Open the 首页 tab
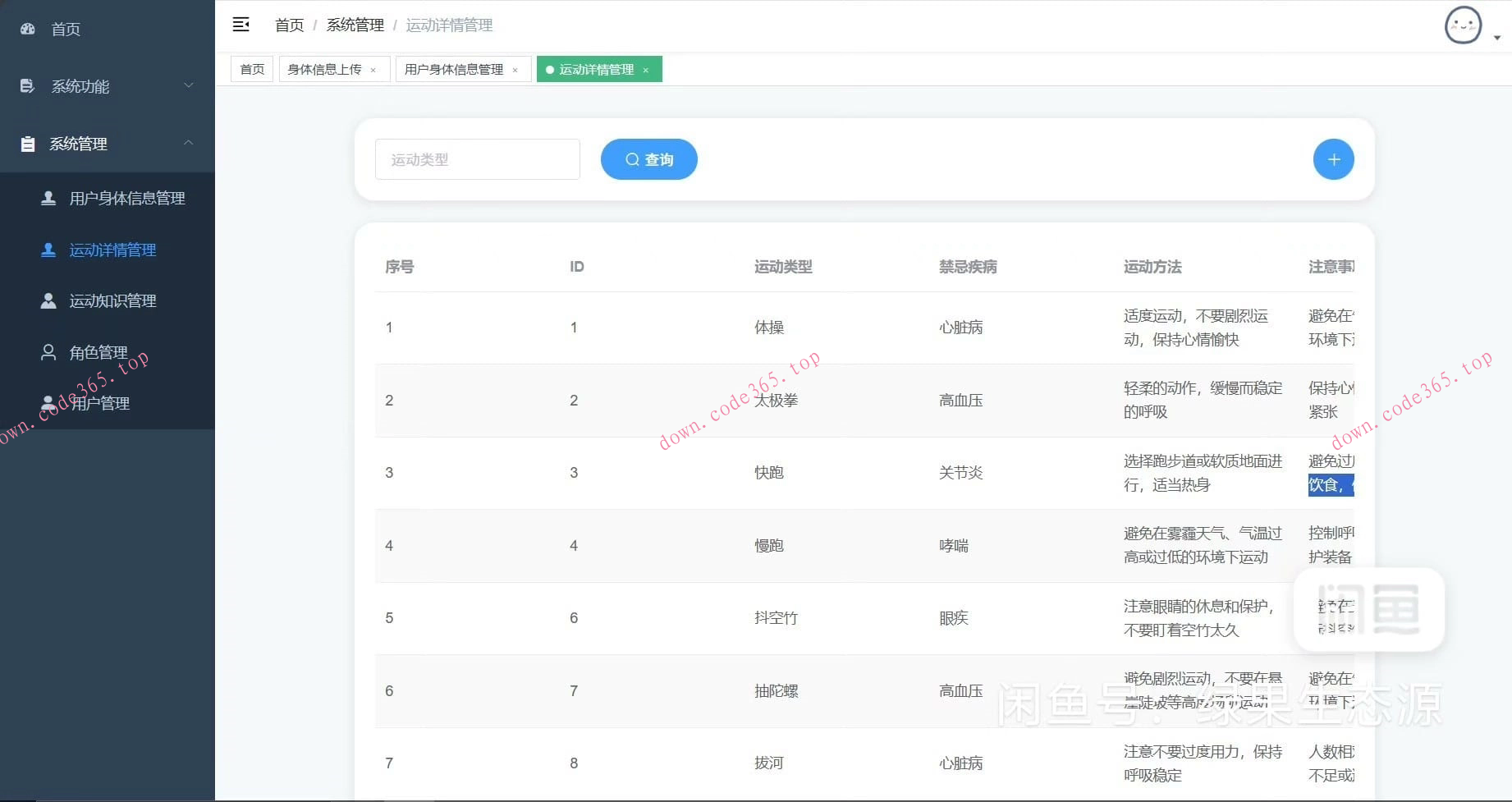 (x=251, y=69)
